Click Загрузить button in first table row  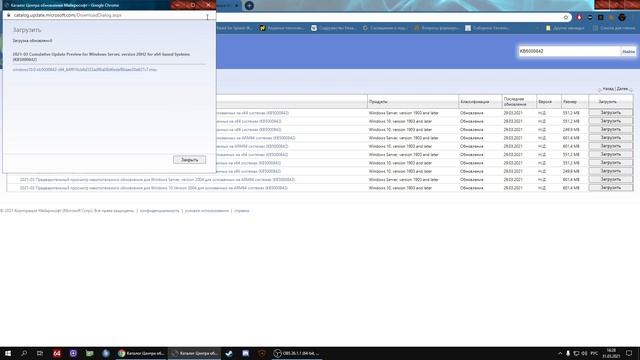(611, 113)
